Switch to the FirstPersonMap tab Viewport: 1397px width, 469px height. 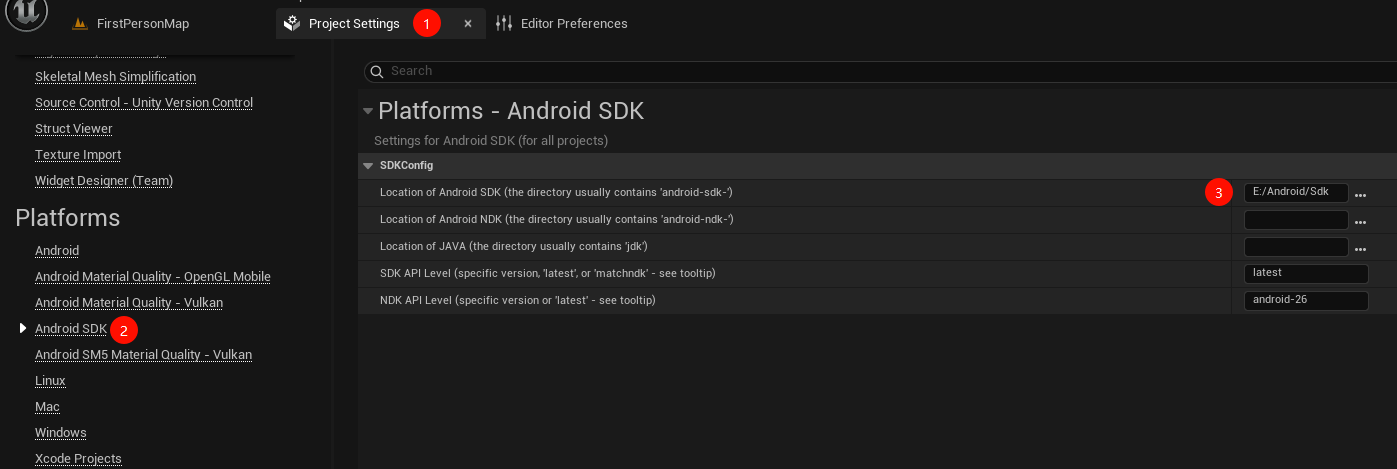(x=142, y=23)
